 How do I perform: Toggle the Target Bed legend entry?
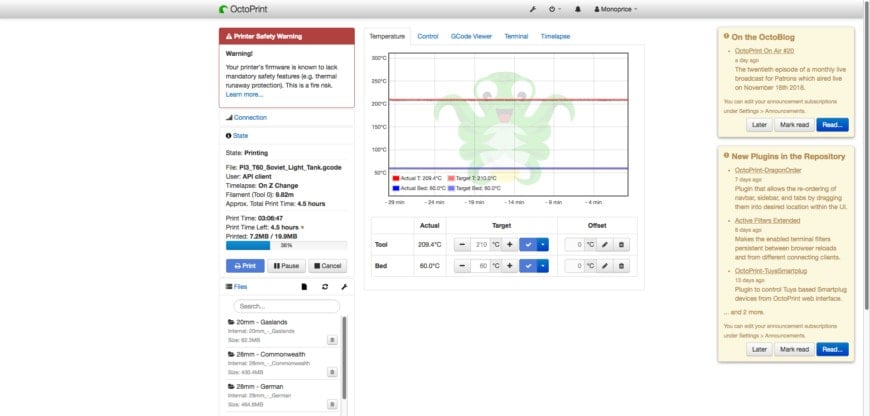pyautogui.click(x=475, y=189)
